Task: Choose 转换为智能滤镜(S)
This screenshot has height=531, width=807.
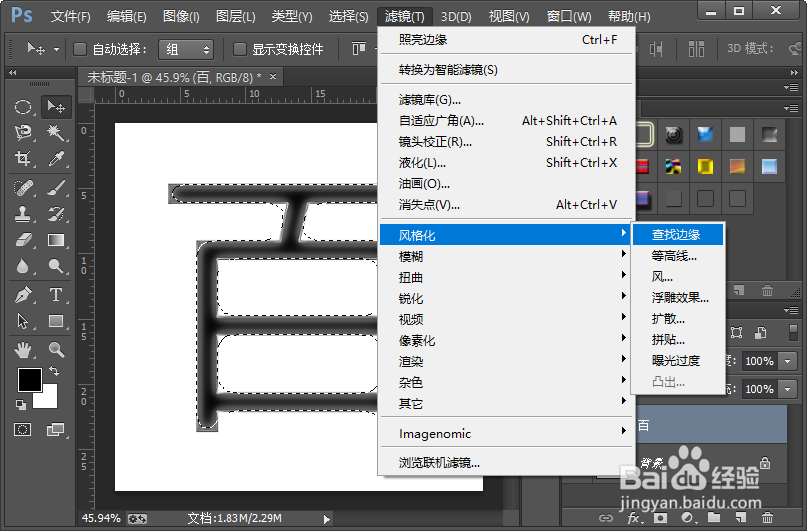Action: click(506, 69)
